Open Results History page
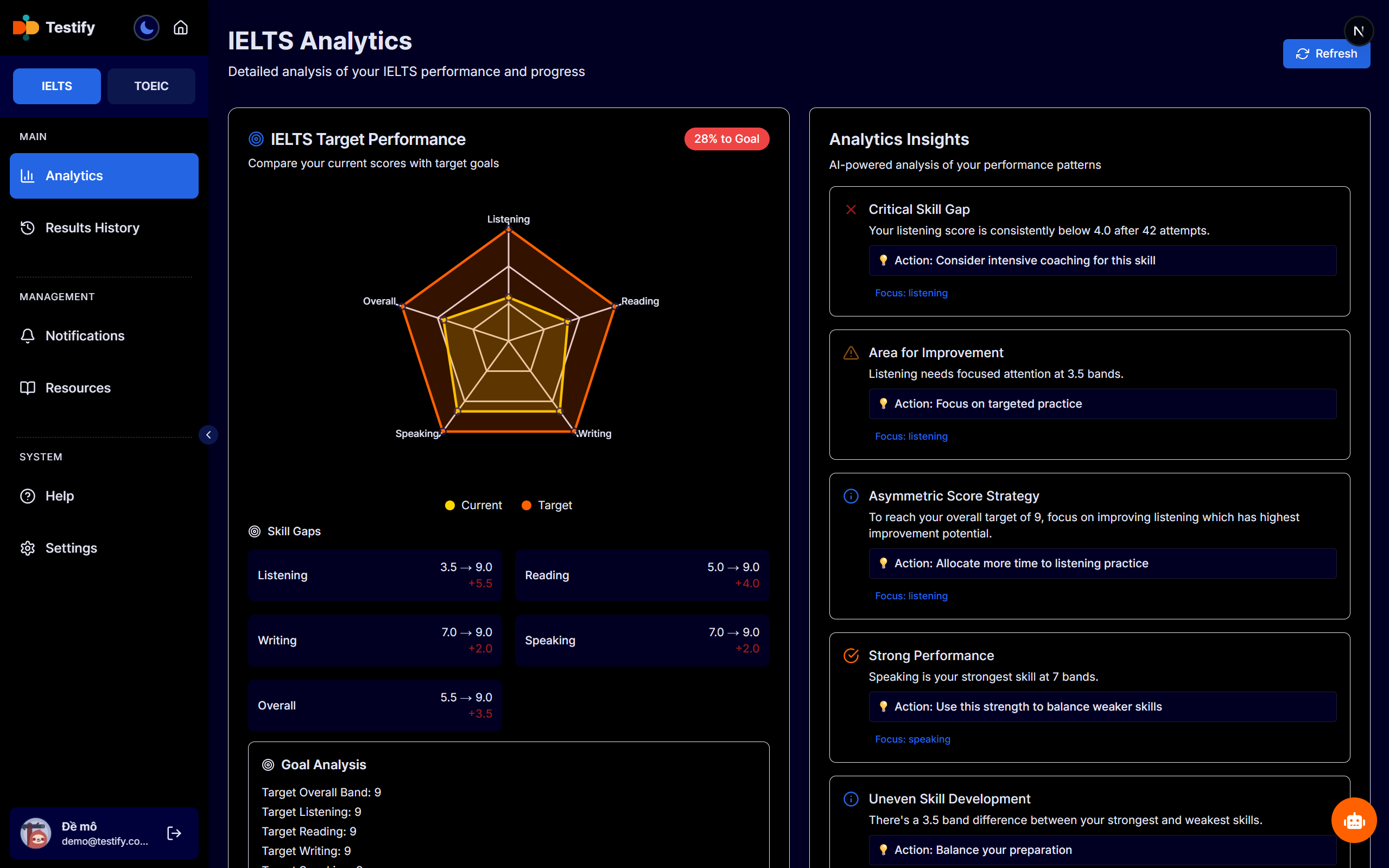1389x868 pixels. pos(92,228)
